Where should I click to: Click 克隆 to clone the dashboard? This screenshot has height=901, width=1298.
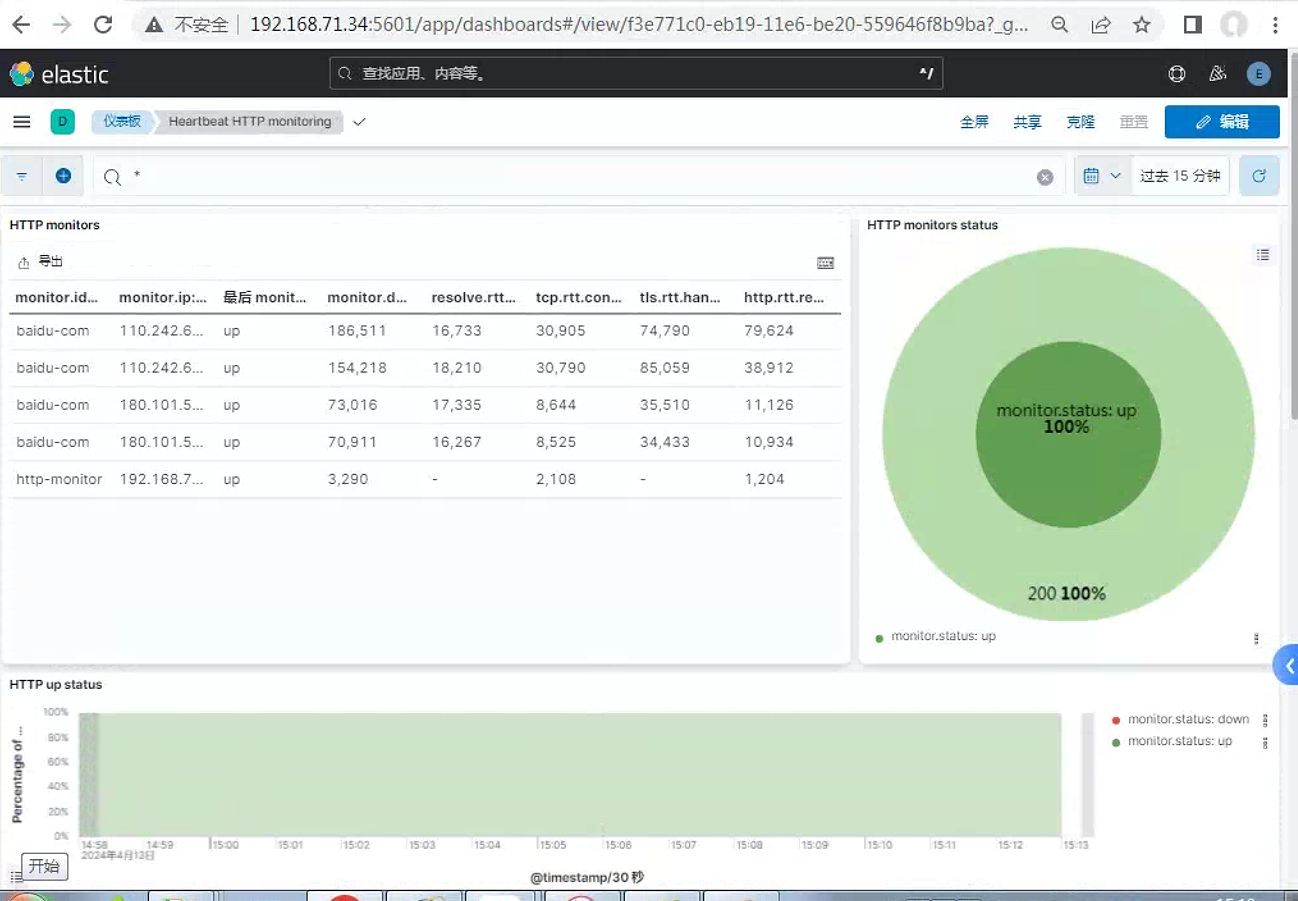coord(1080,122)
